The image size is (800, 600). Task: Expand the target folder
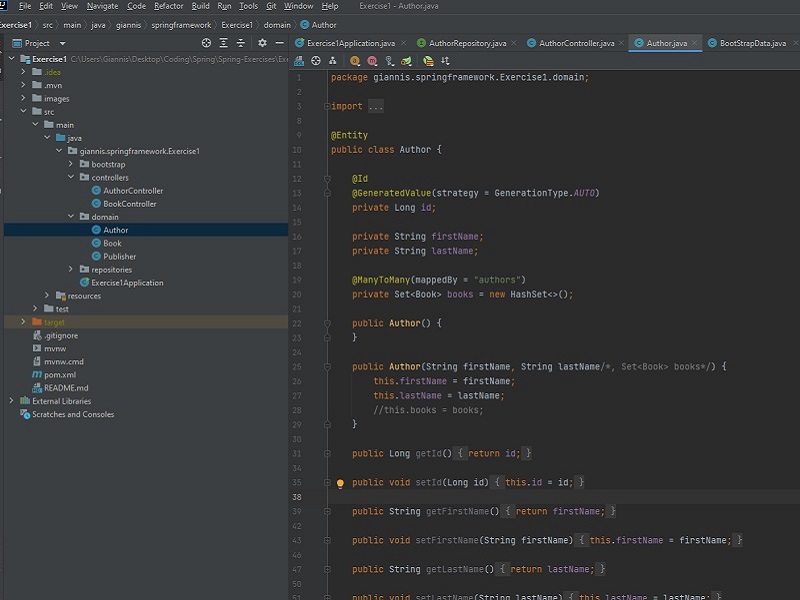pyautogui.click(x=23, y=322)
